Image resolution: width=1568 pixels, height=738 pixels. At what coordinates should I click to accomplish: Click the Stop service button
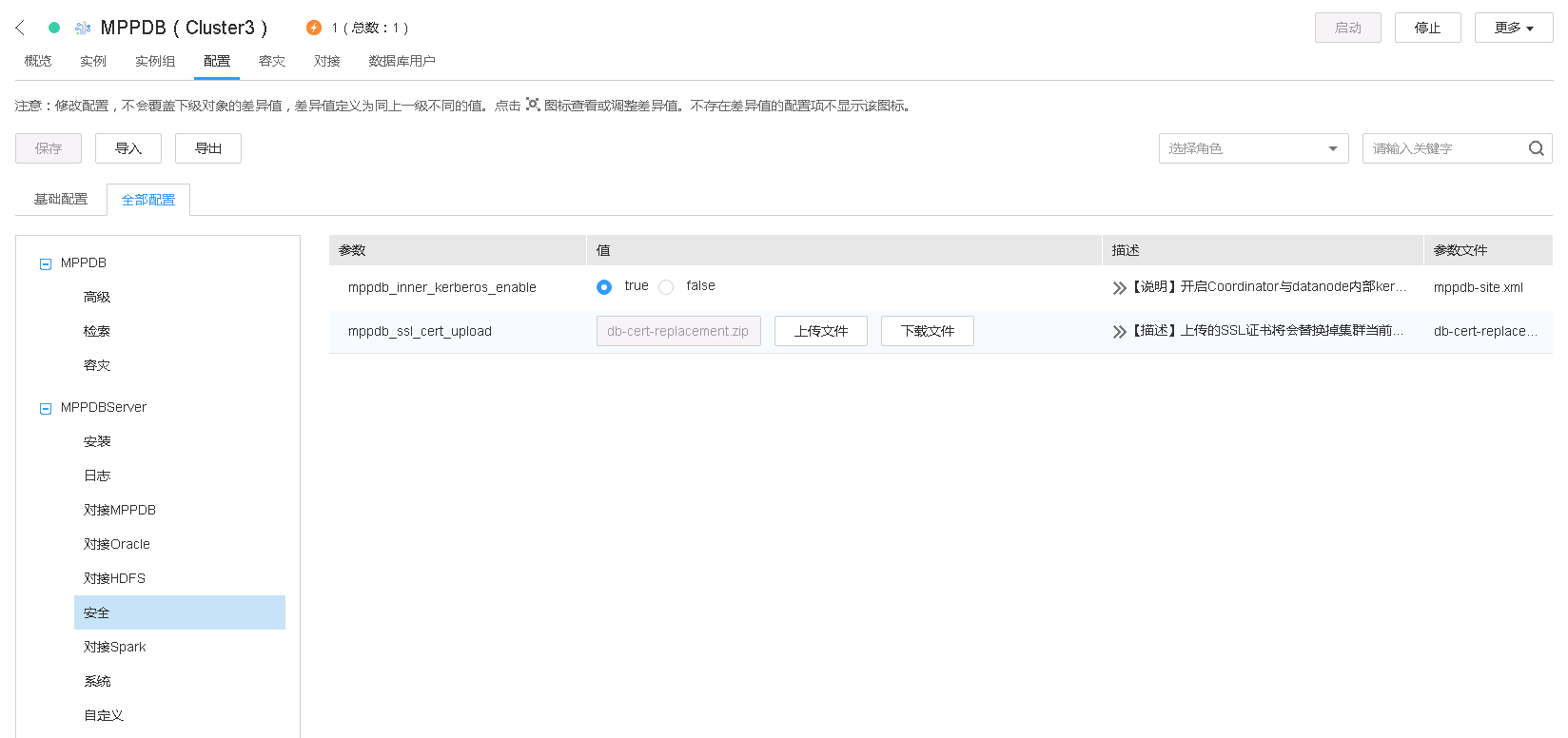[x=1427, y=28]
